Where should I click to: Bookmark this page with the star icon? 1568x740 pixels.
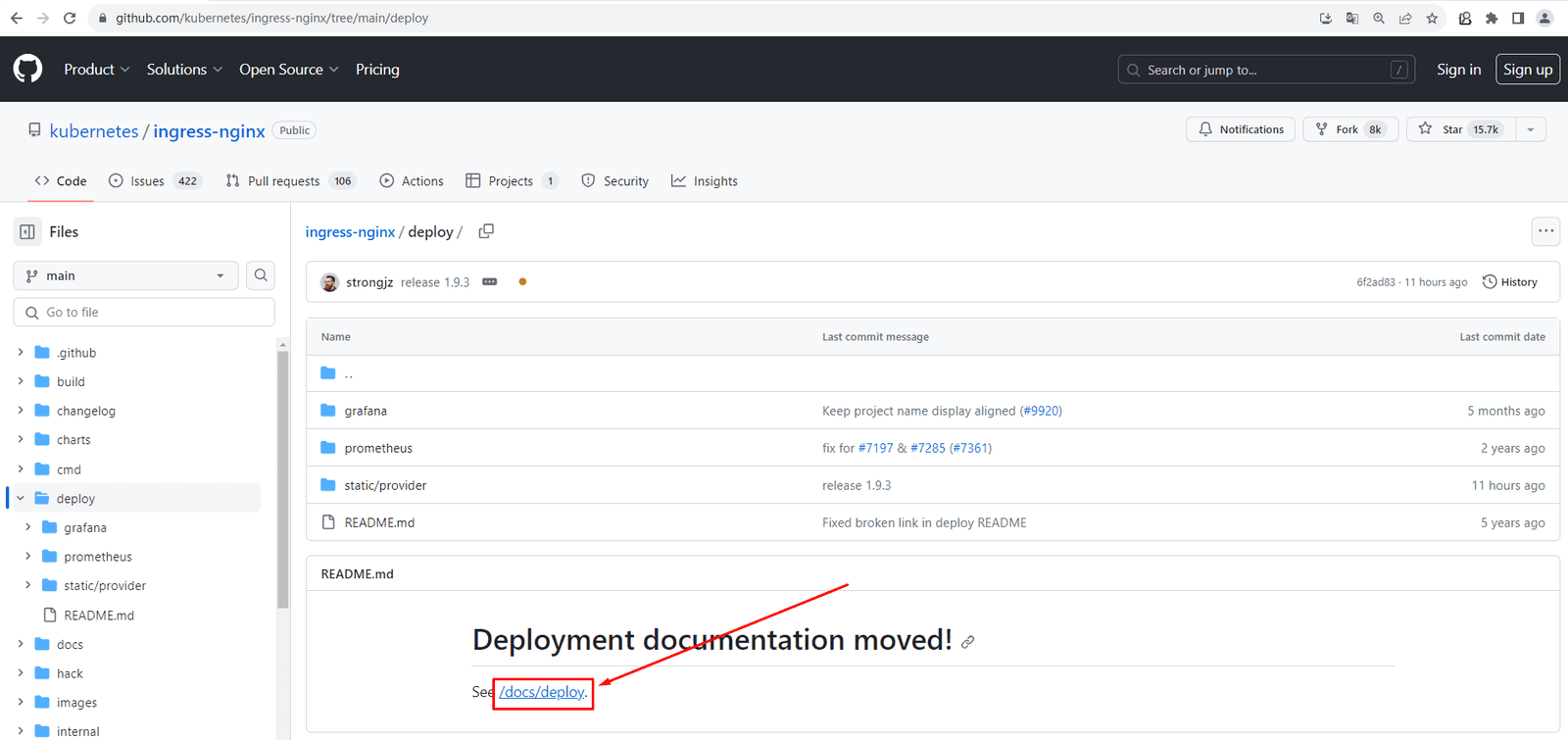click(x=1432, y=18)
